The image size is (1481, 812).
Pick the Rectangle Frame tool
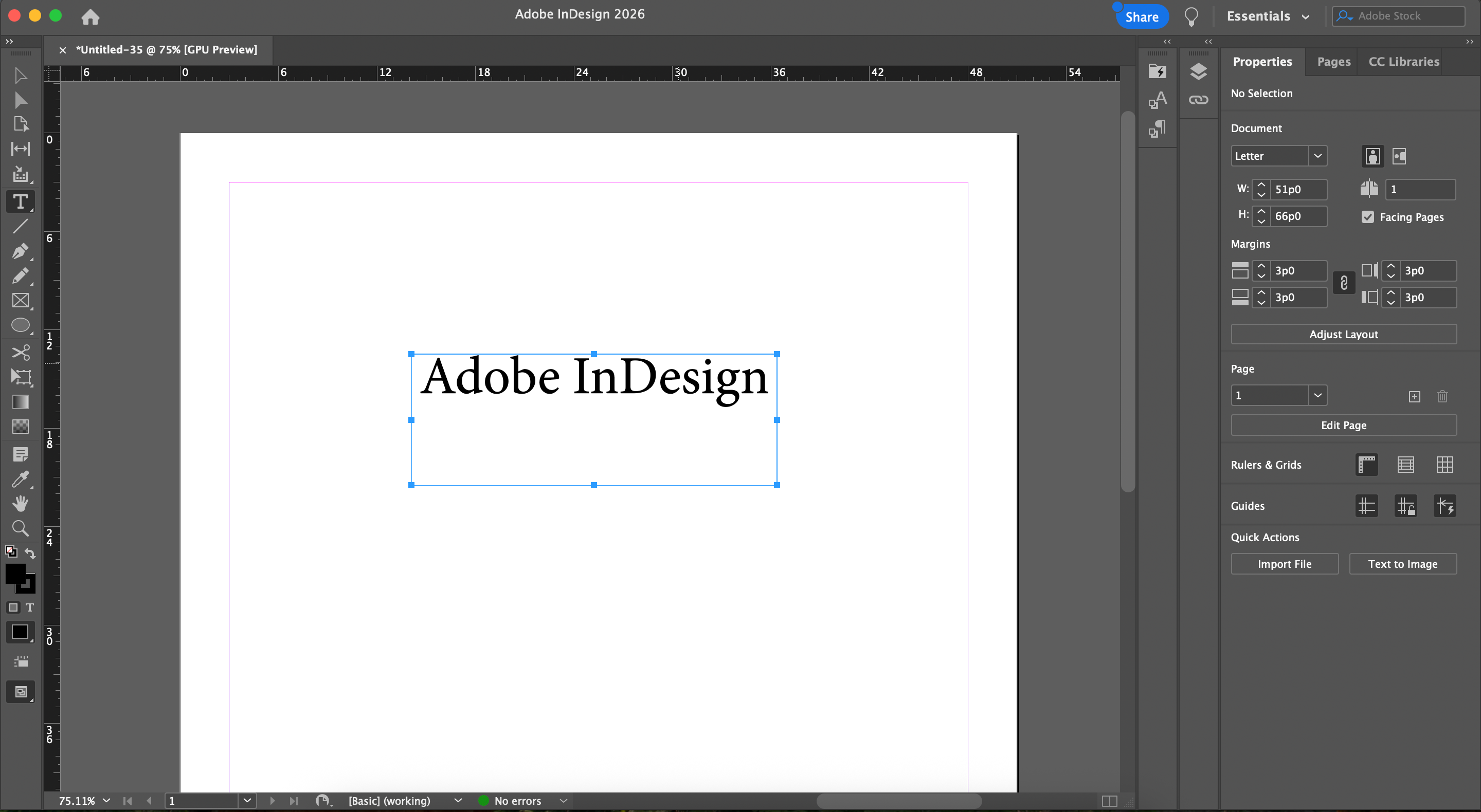pos(20,301)
